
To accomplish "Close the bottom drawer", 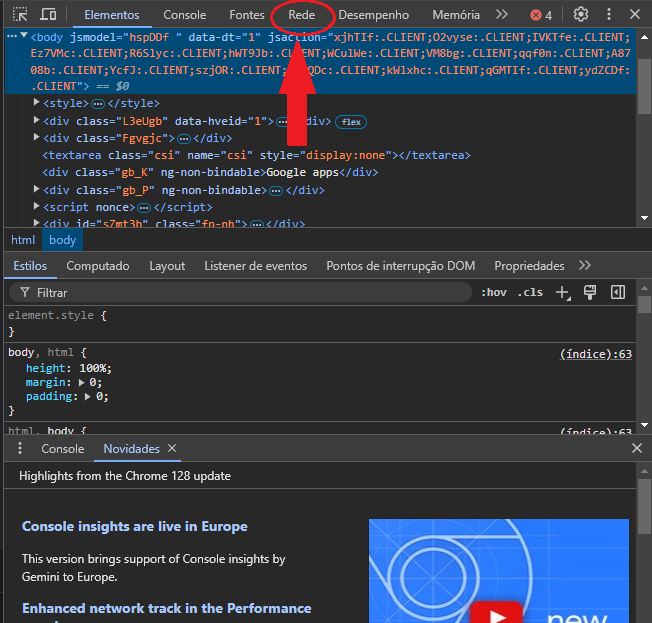I will [636, 448].
